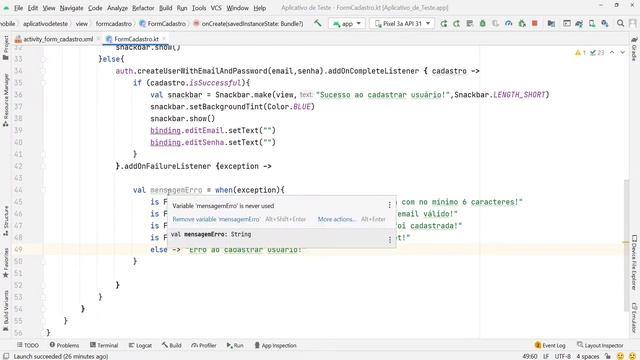Open the Build Variants tool window
Screen dimensions: 640x360
coord(6,310)
